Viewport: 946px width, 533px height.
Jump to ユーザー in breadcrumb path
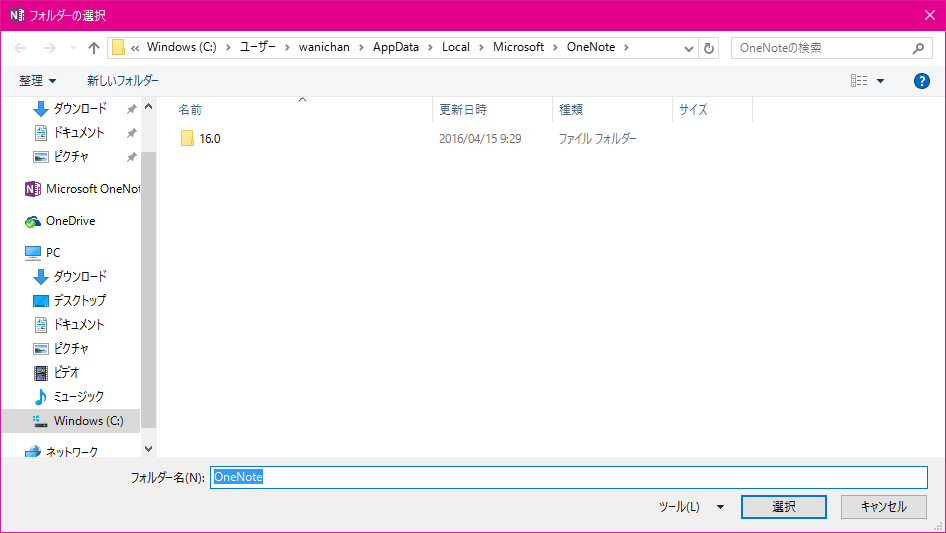258,47
